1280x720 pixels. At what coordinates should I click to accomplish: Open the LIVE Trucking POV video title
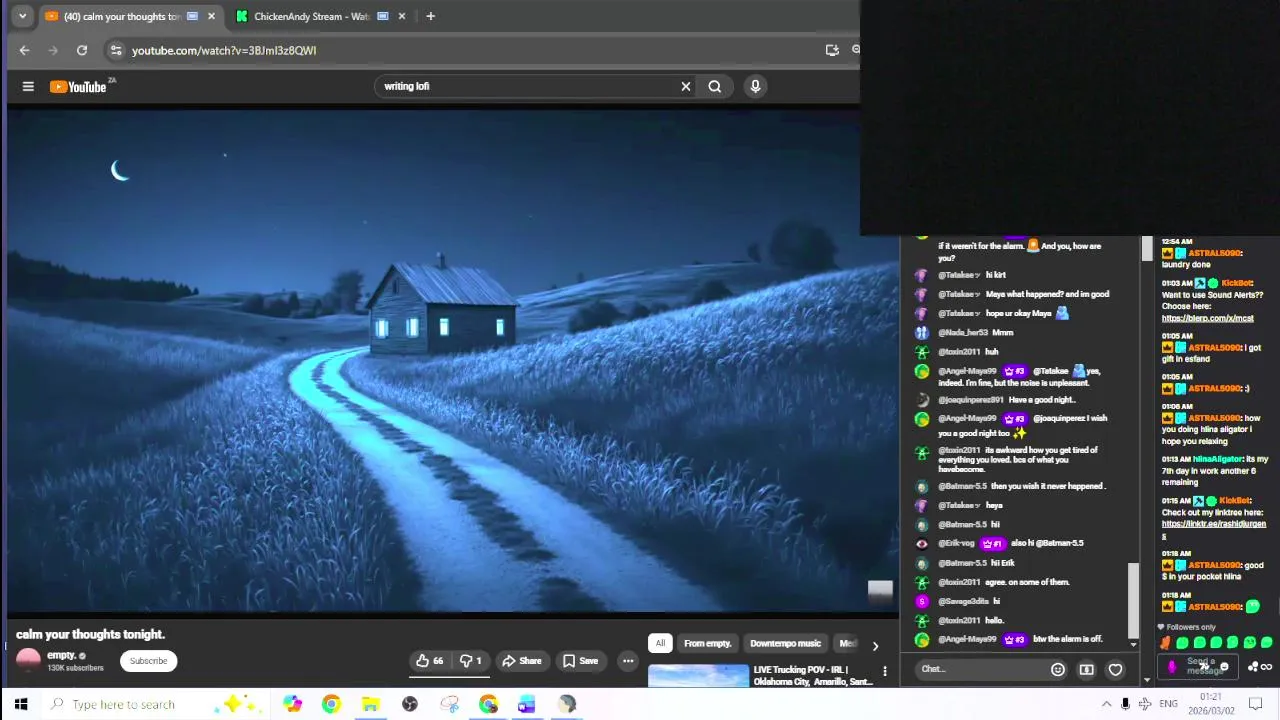(x=813, y=676)
